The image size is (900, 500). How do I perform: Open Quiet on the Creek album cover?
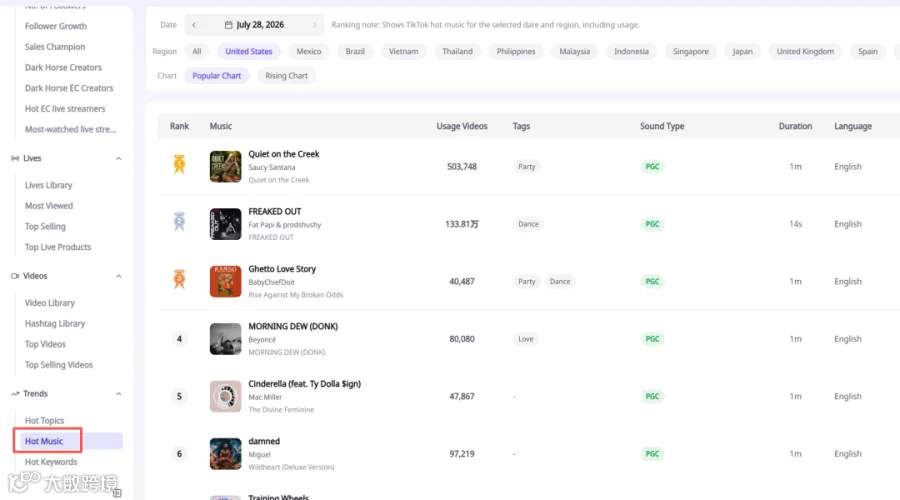(x=226, y=166)
